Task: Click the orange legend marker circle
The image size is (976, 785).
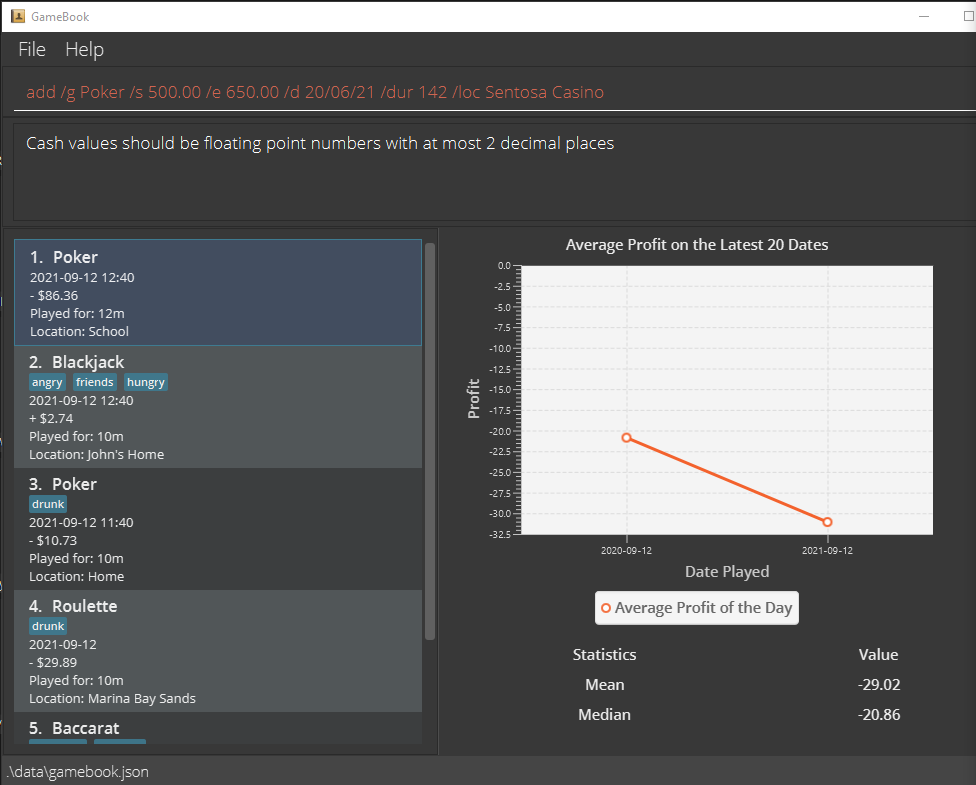Action: point(606,608)
